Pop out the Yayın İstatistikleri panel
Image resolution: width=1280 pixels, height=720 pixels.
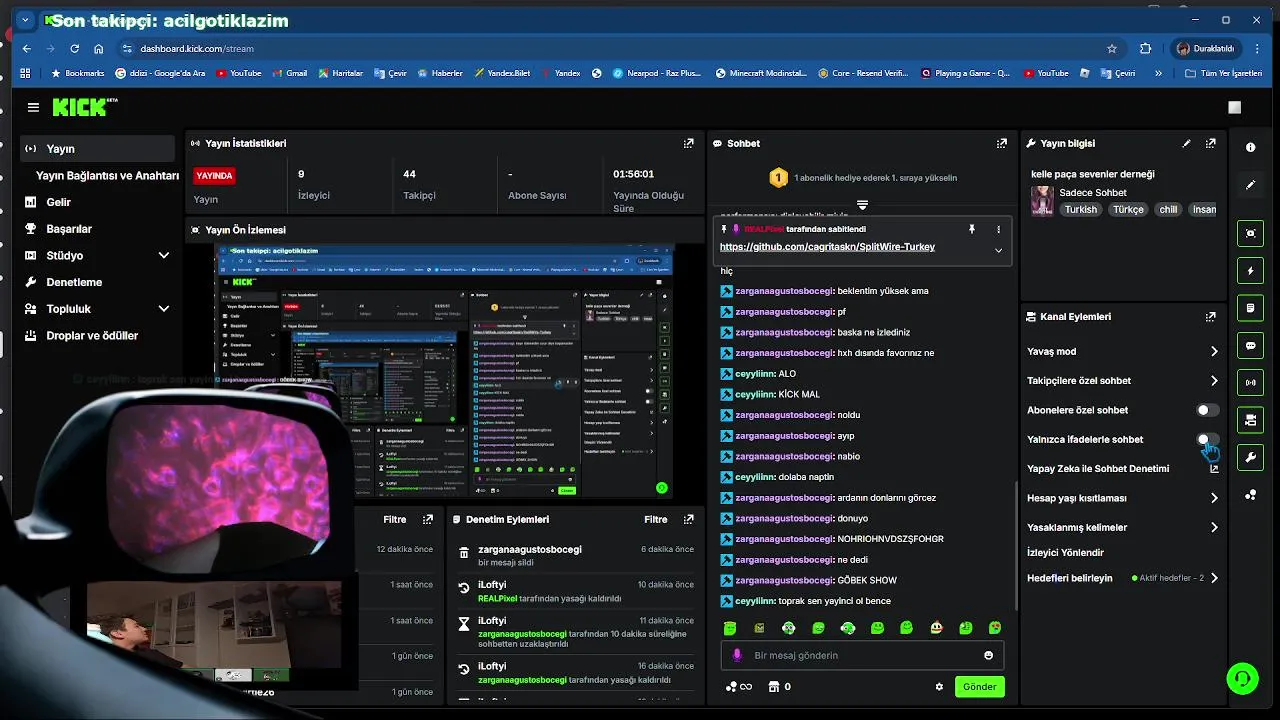pyautogui.click(x=688, y=143)
